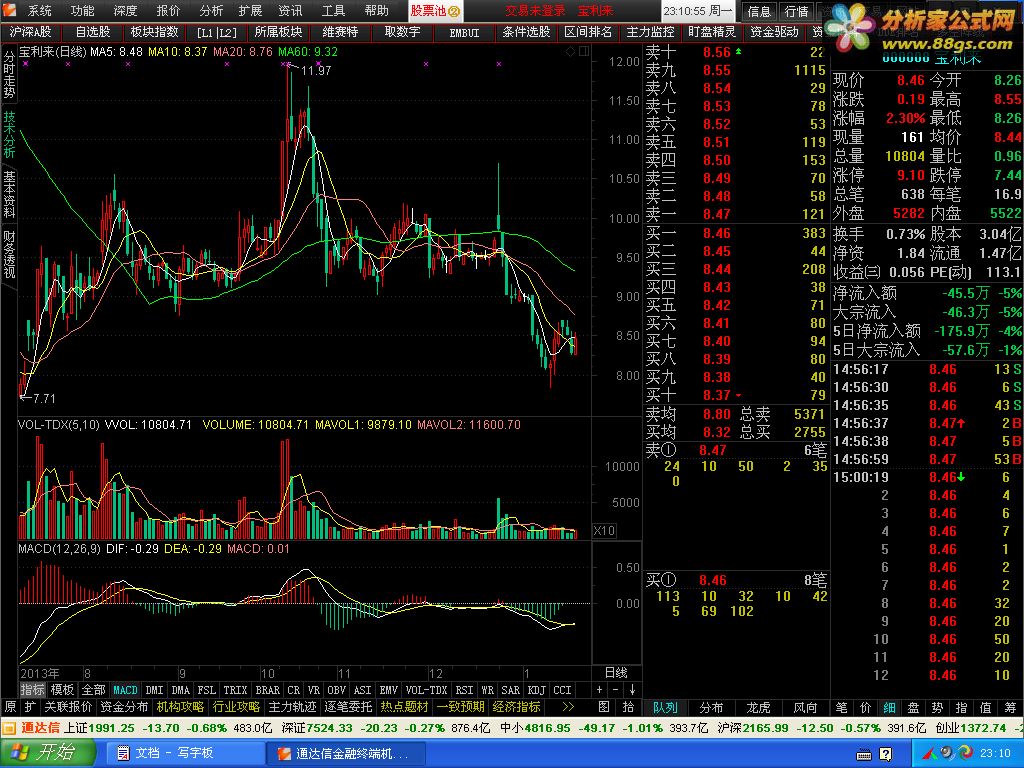1024x768 pixels.
Task: Select the MACD indicator tab
Action: click(x=125, y=690)
